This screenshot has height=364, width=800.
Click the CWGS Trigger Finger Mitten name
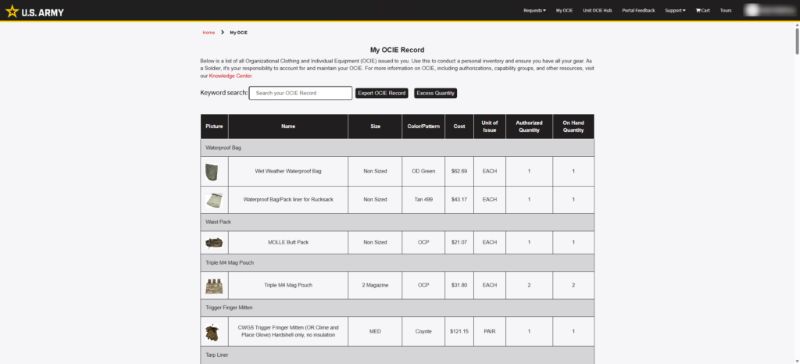click(x=288, y=331)
